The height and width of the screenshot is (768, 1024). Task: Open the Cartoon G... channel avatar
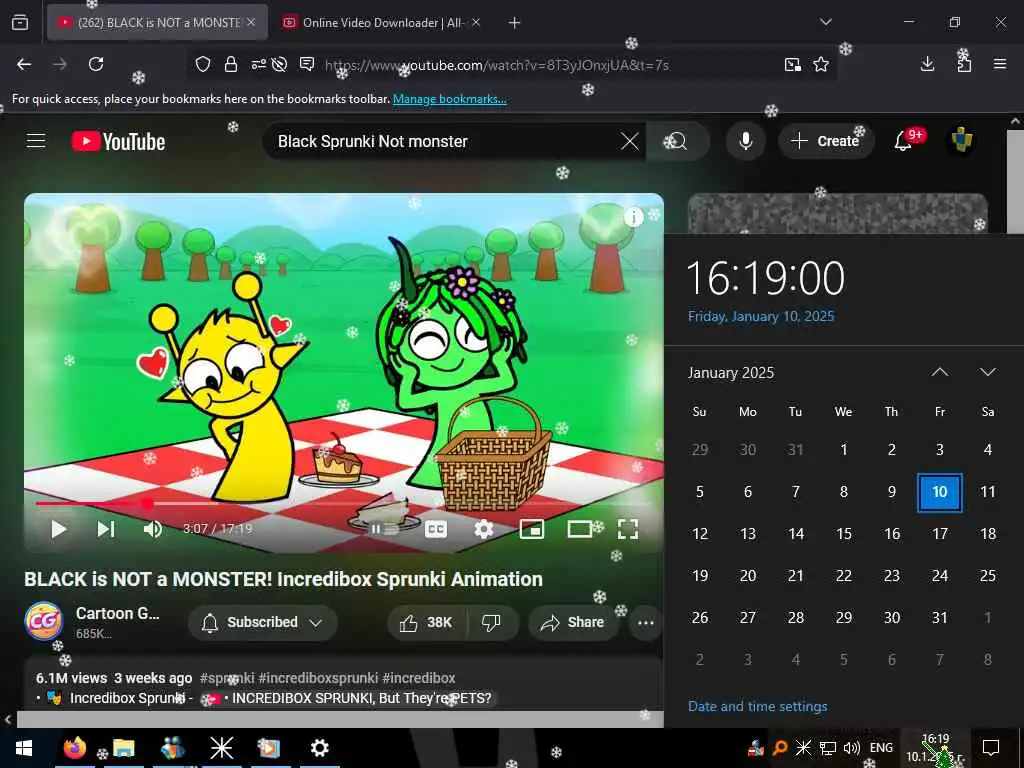click(x=44, y=621)
